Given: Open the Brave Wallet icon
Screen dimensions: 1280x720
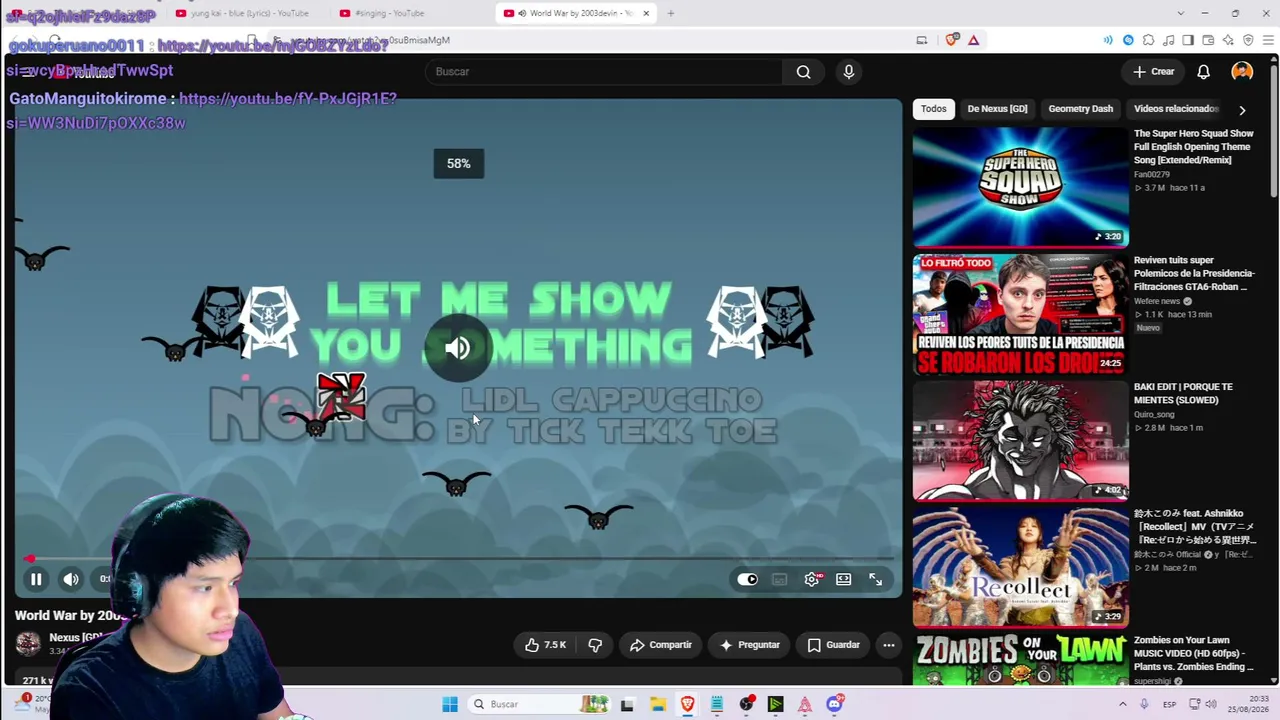Looking at the screenshot, I should pos(1208,40).
